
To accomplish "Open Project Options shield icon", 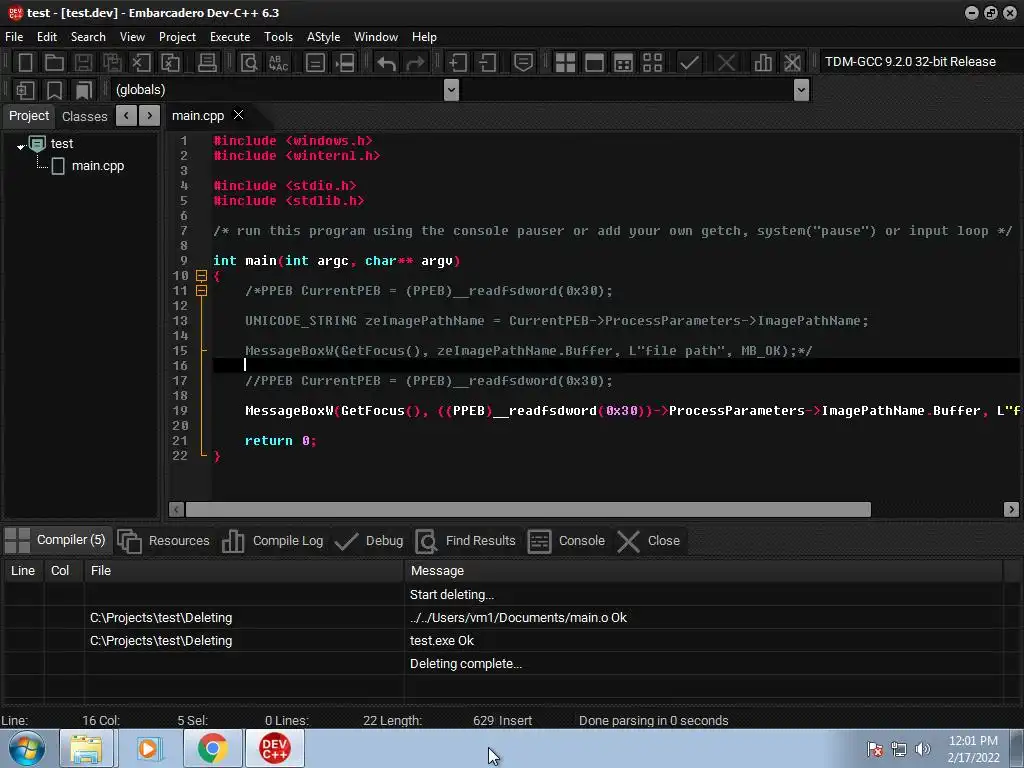I will tap(523, 63).
